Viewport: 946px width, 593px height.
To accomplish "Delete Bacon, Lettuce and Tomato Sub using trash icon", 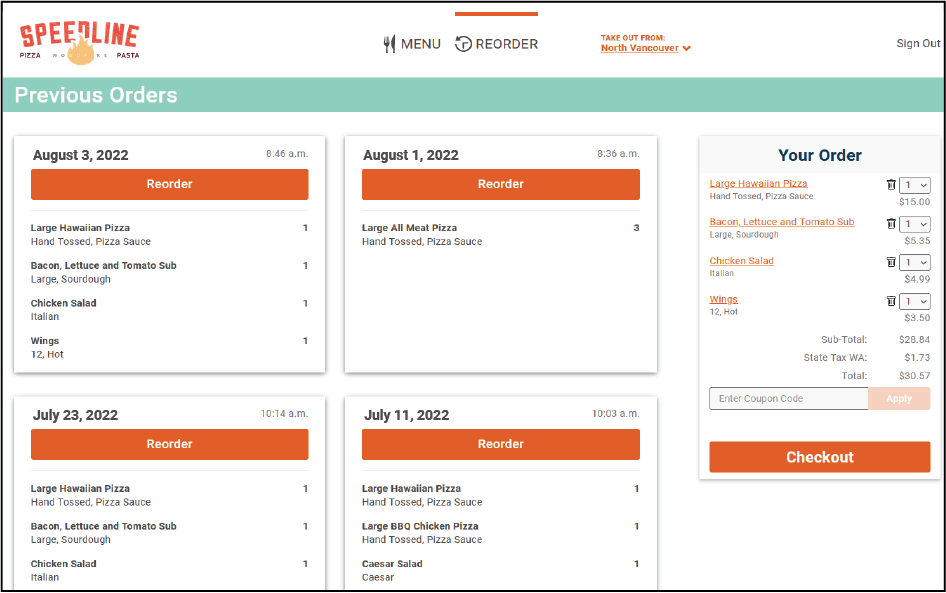I will tap(891, 223).
